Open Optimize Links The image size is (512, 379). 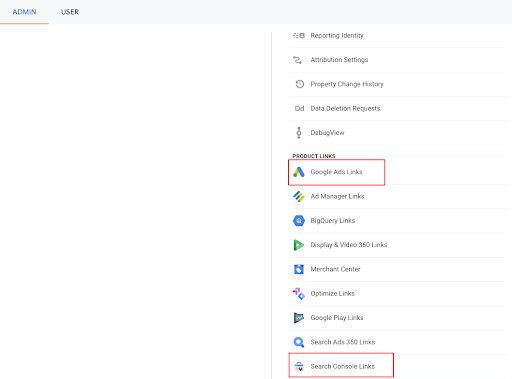click(333, 293)
